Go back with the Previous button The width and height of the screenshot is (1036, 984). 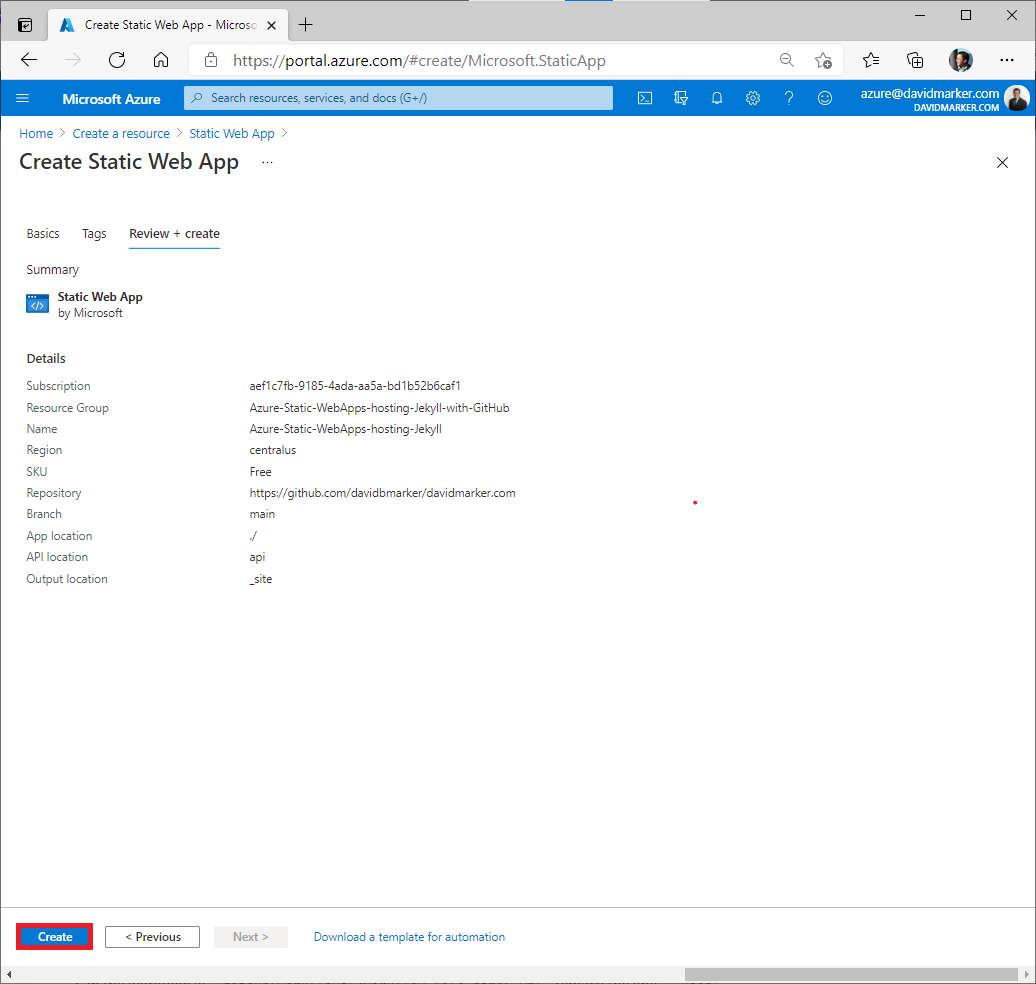click(153, 936)
